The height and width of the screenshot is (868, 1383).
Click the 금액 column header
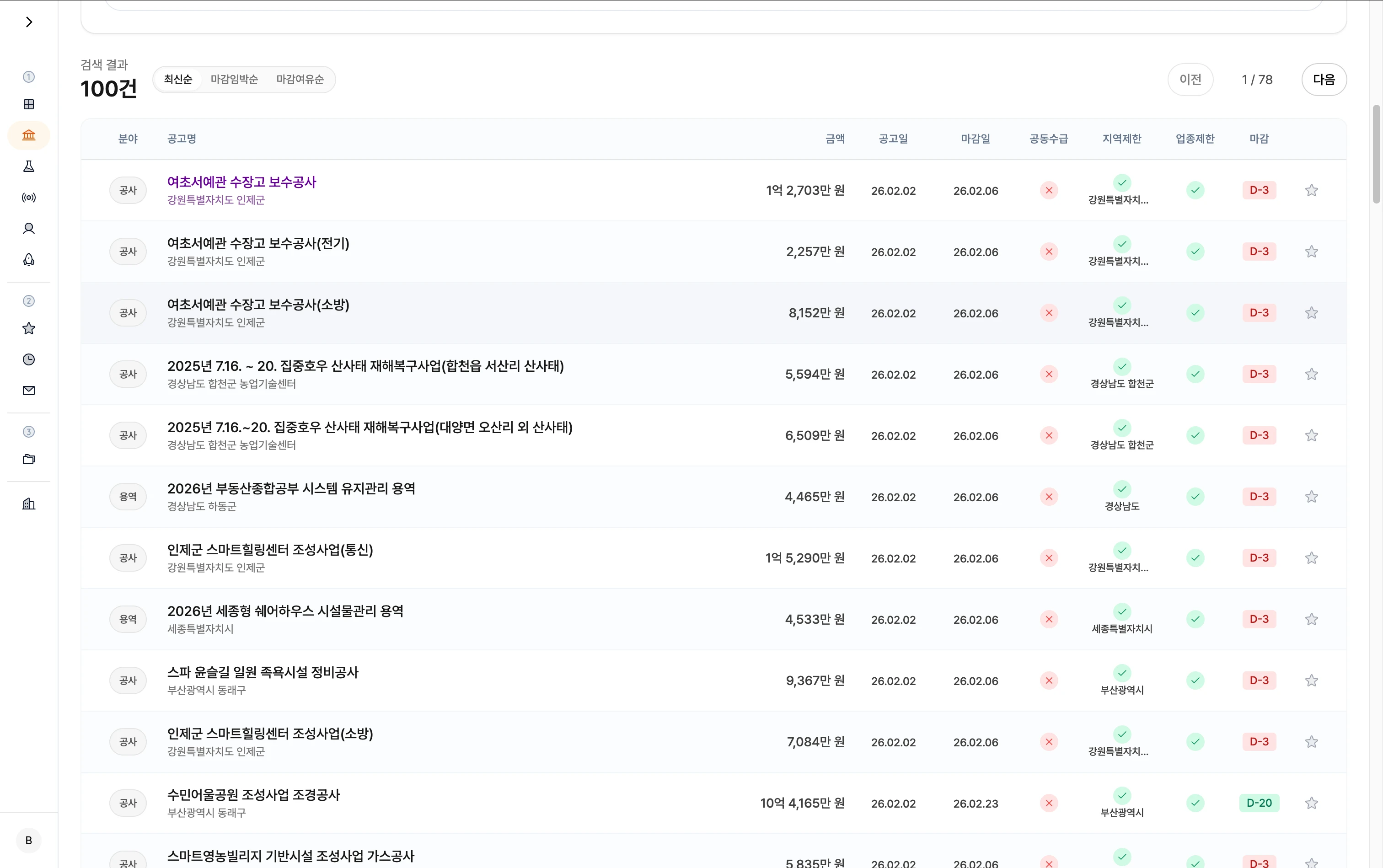(835, 139)
